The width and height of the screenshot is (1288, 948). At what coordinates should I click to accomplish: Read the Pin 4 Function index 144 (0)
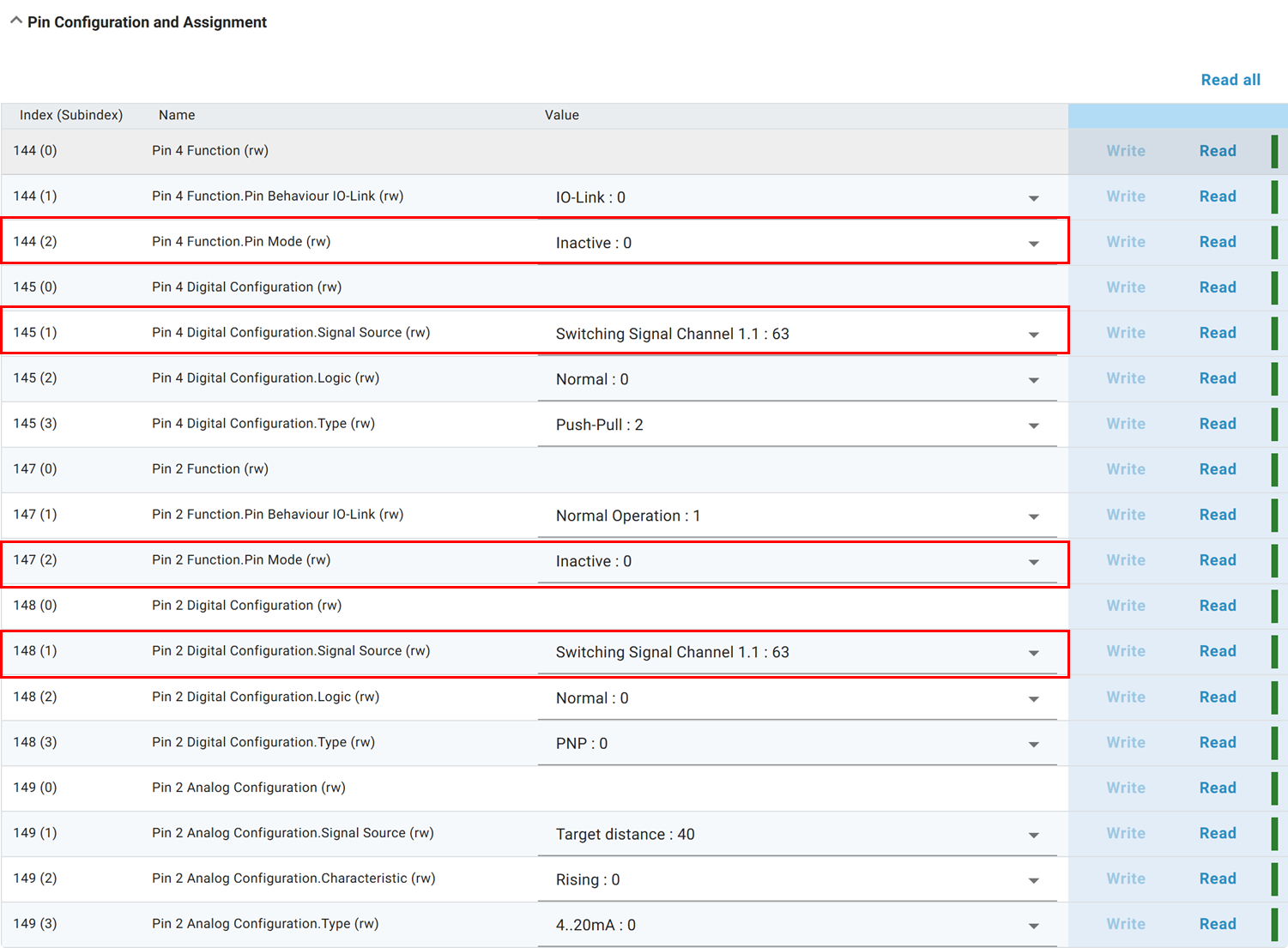[1217, 151]
